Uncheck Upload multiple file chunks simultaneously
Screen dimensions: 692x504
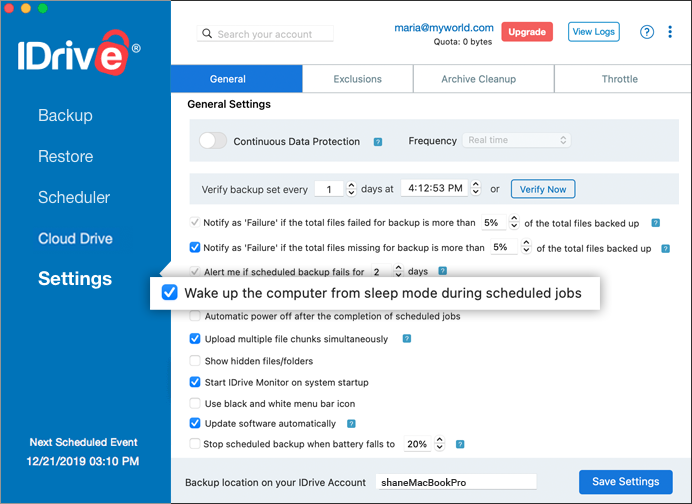195,339
